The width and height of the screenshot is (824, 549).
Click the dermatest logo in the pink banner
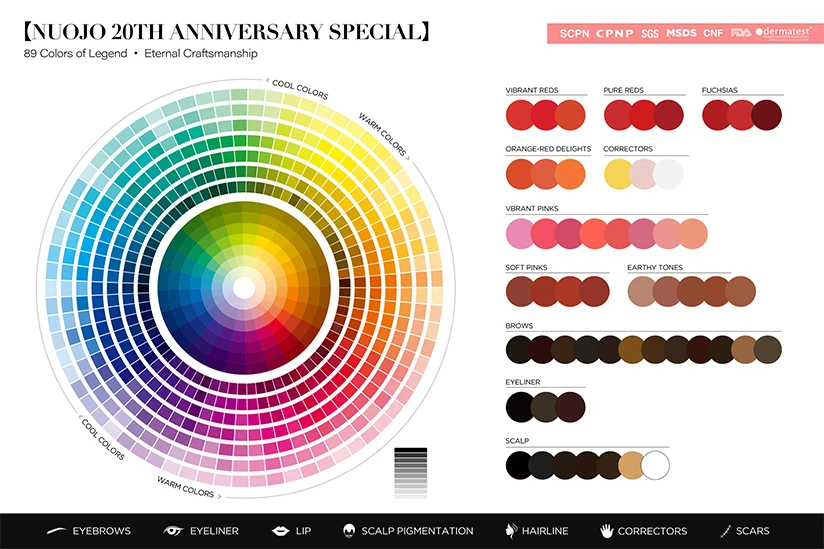coord(783,33)
